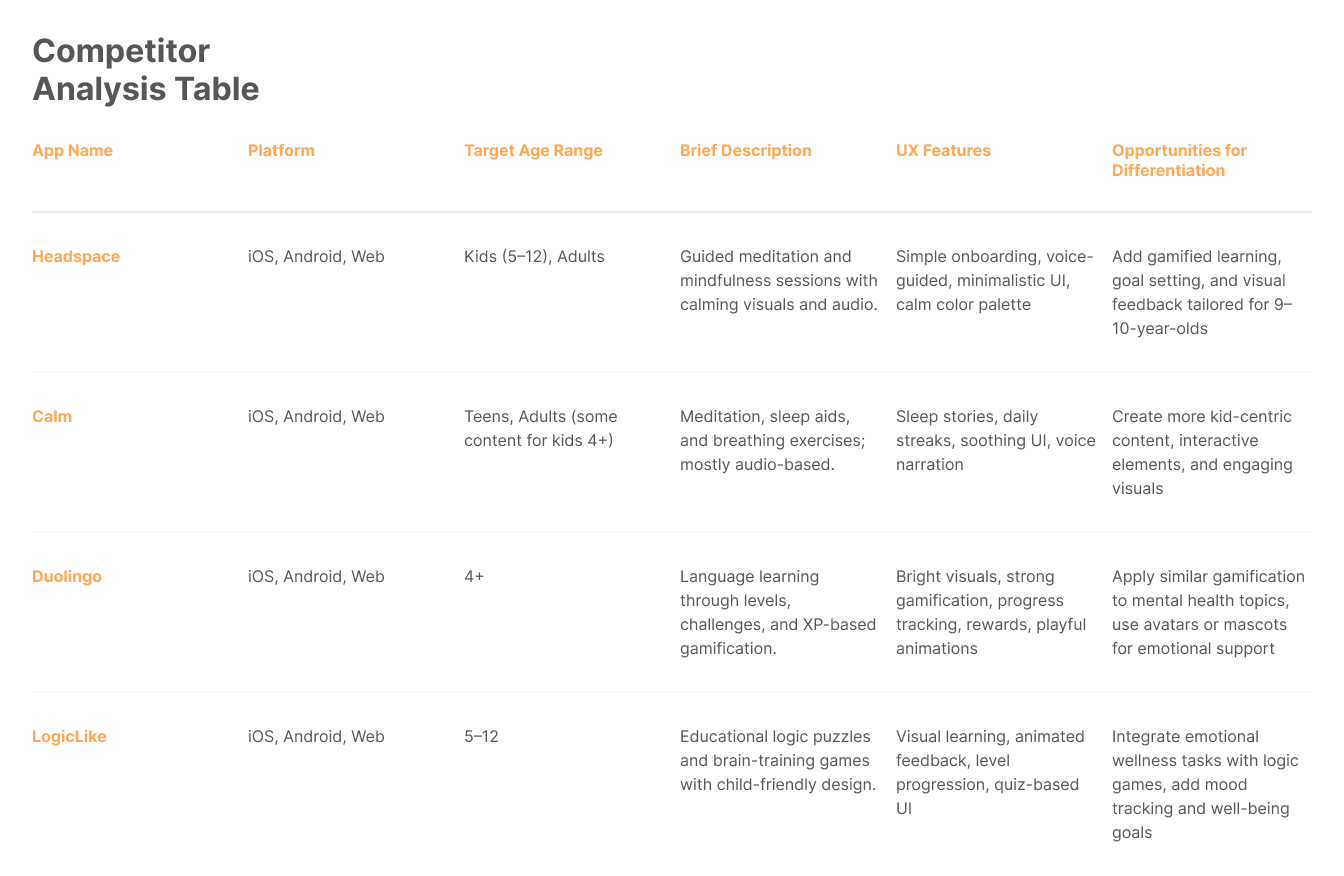The image size is (1344, 876).
Task: Click Calm's "Teens, Adults" age range cell
Action: (x=540, y=429)
